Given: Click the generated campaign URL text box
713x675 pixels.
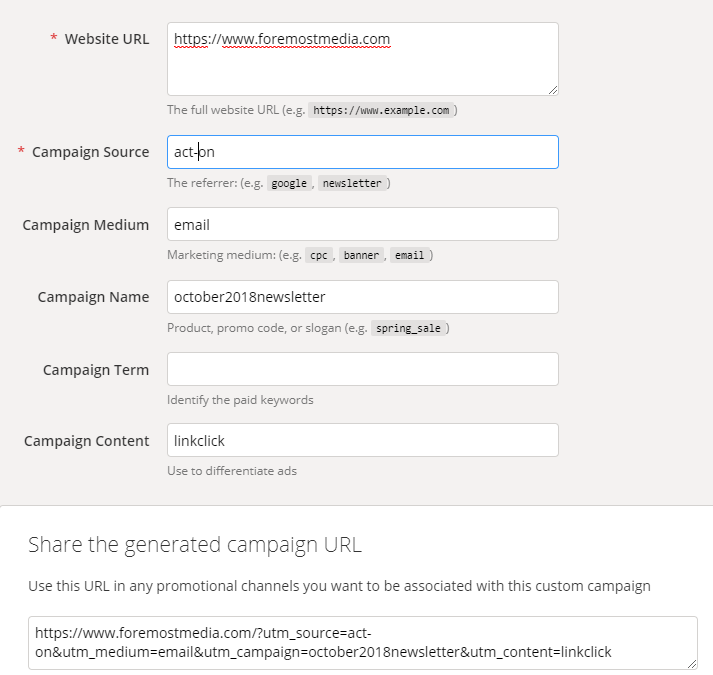Looking at the screenshot, I should pyautogui.click(x=362, y=642).
